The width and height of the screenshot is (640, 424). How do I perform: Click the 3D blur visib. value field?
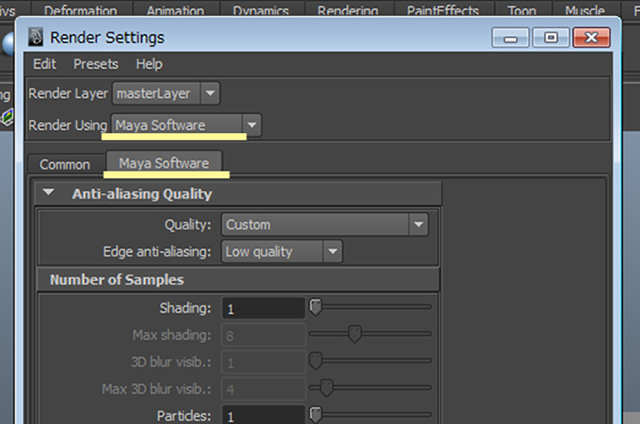click(x=263, y=362)
